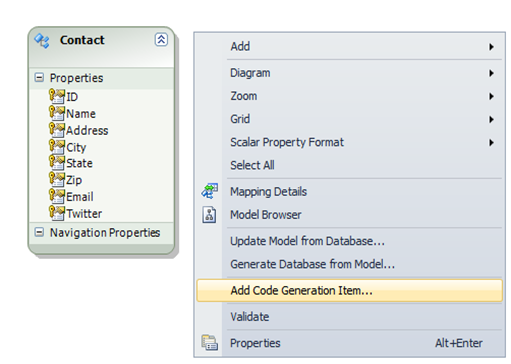Select the Name property

(81, 114)
